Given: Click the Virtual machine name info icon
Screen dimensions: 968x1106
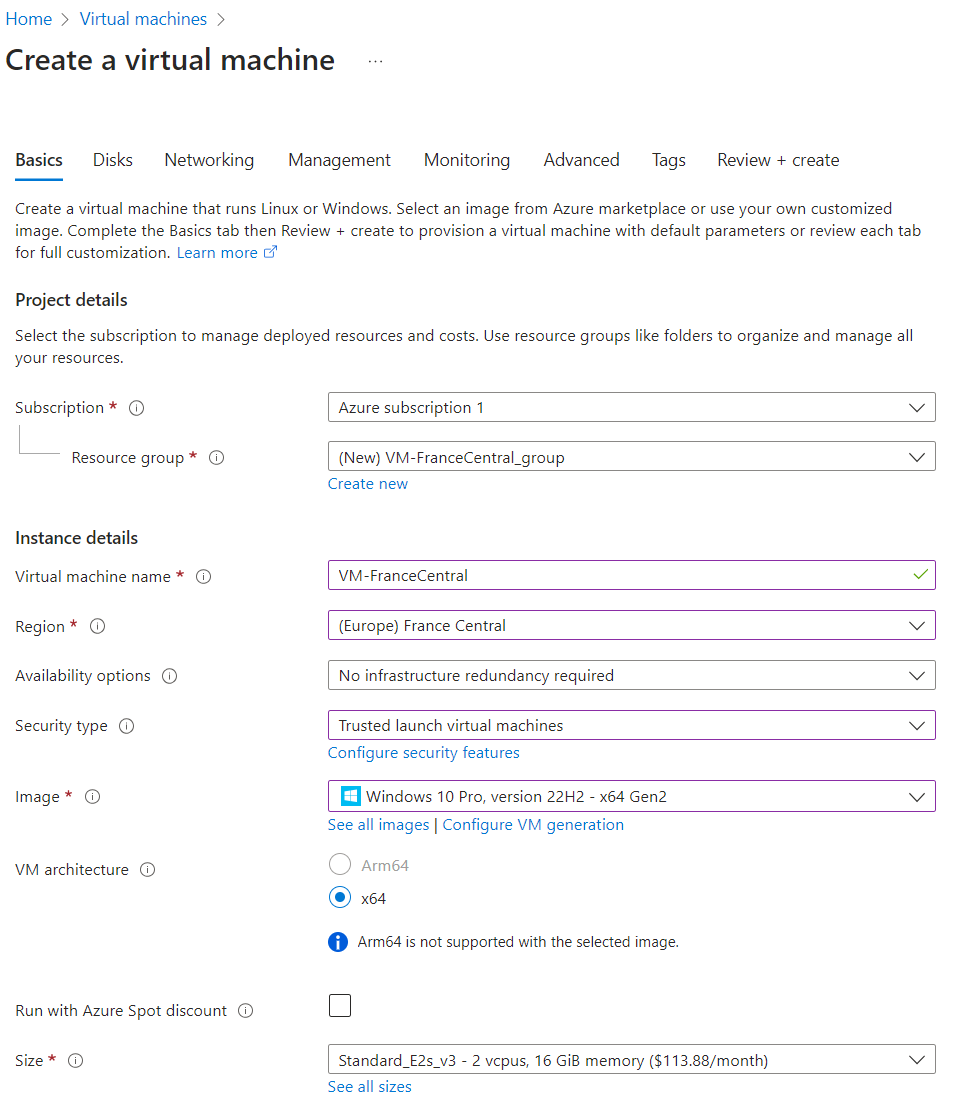Looking at the screenshot, I should [x=204, y=577].
